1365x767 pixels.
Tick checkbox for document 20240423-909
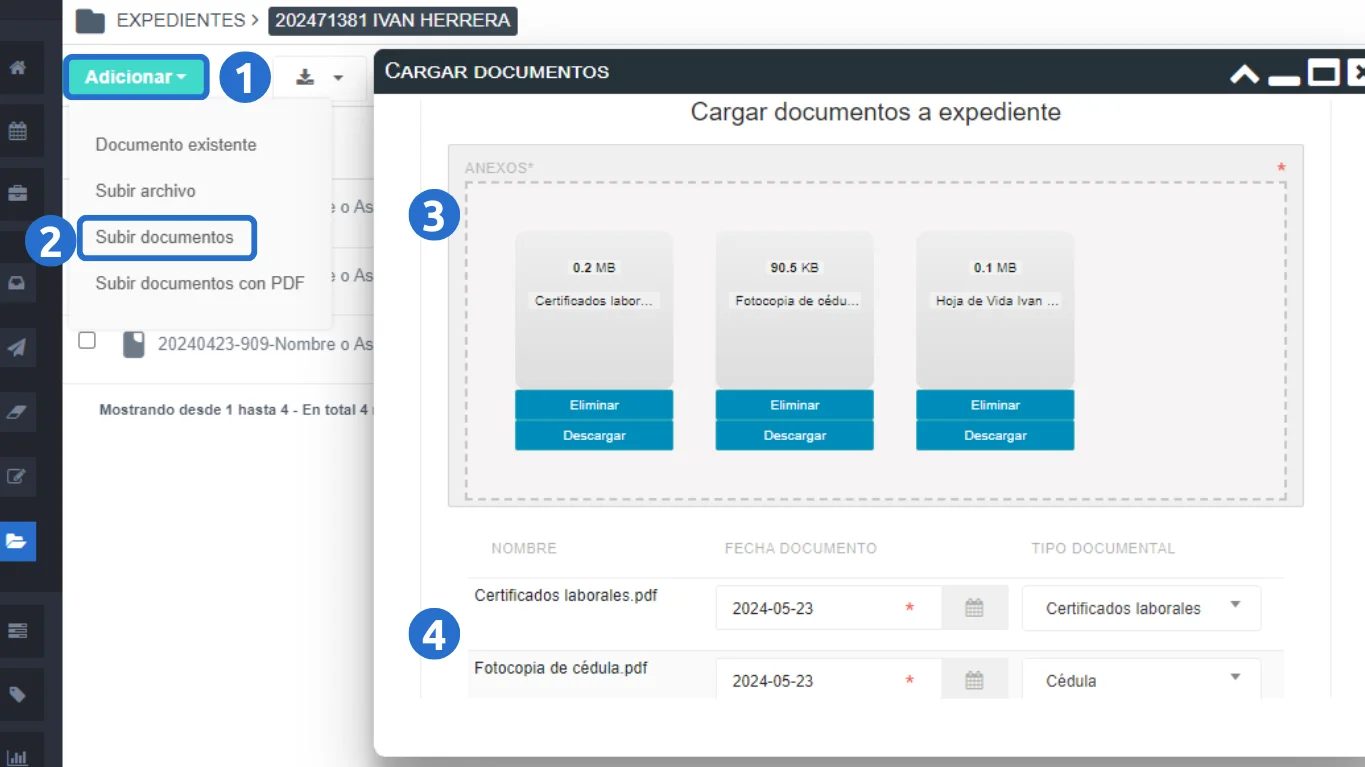(x=87, y=341)
